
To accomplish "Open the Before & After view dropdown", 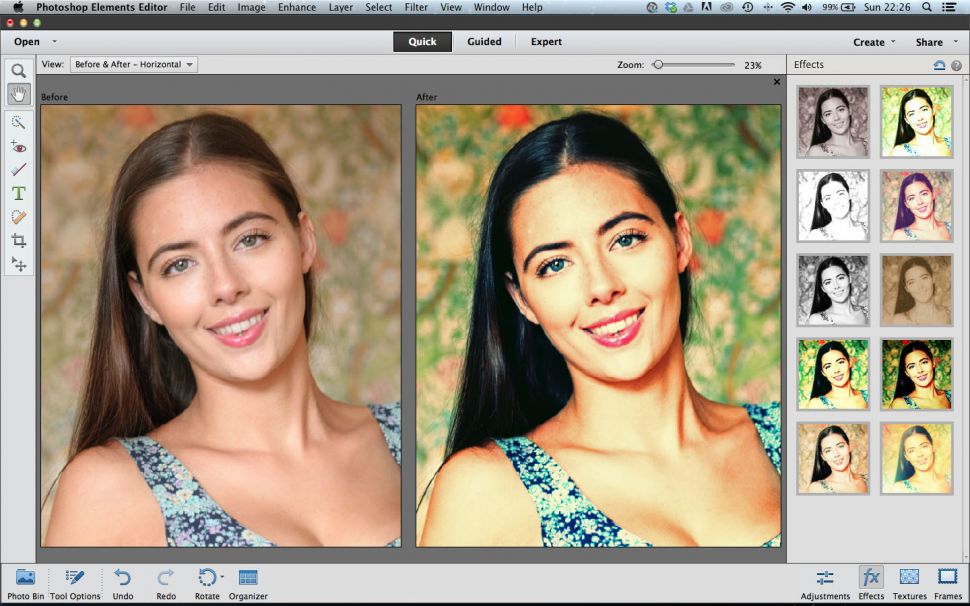I will tap(132, 63).
